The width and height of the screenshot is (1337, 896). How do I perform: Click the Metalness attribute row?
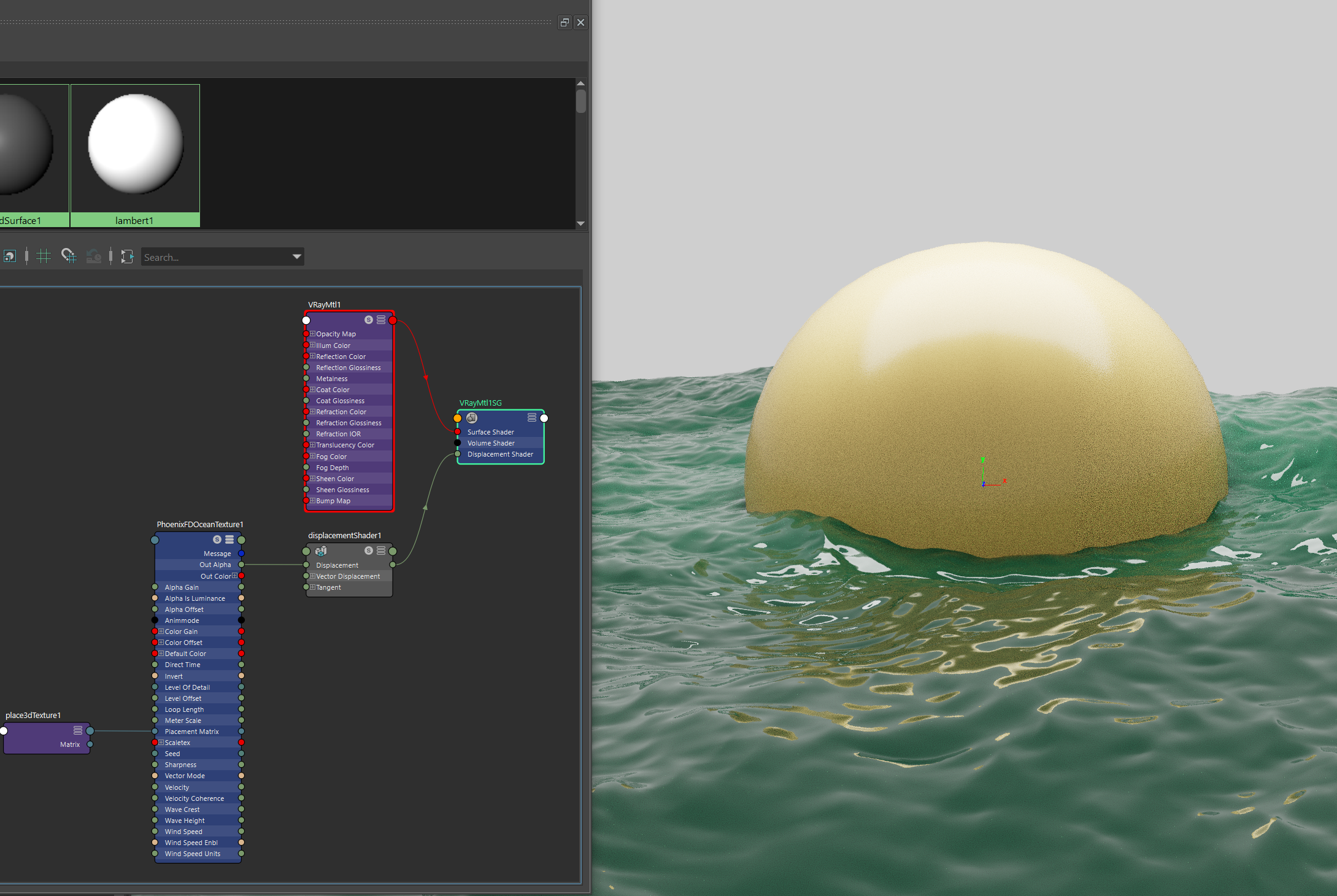tap(349, 379)
